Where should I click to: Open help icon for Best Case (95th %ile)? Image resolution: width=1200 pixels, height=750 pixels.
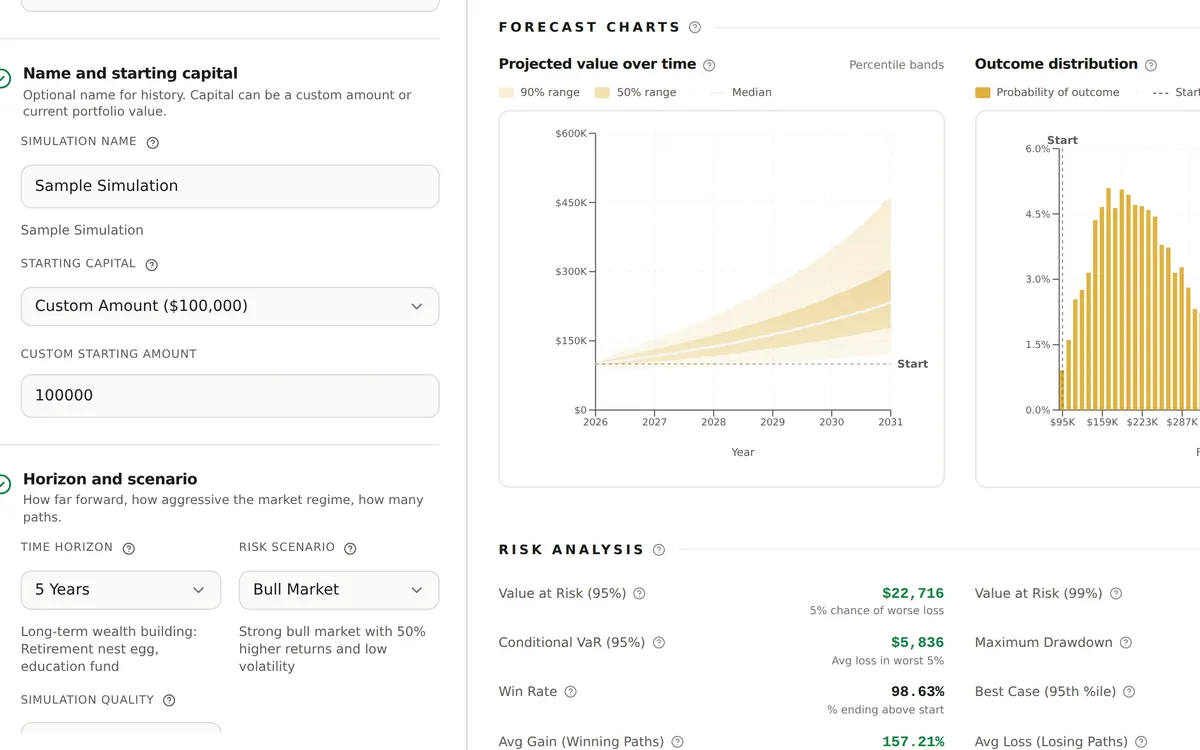pyautogui.click(x=1129, y=692)
